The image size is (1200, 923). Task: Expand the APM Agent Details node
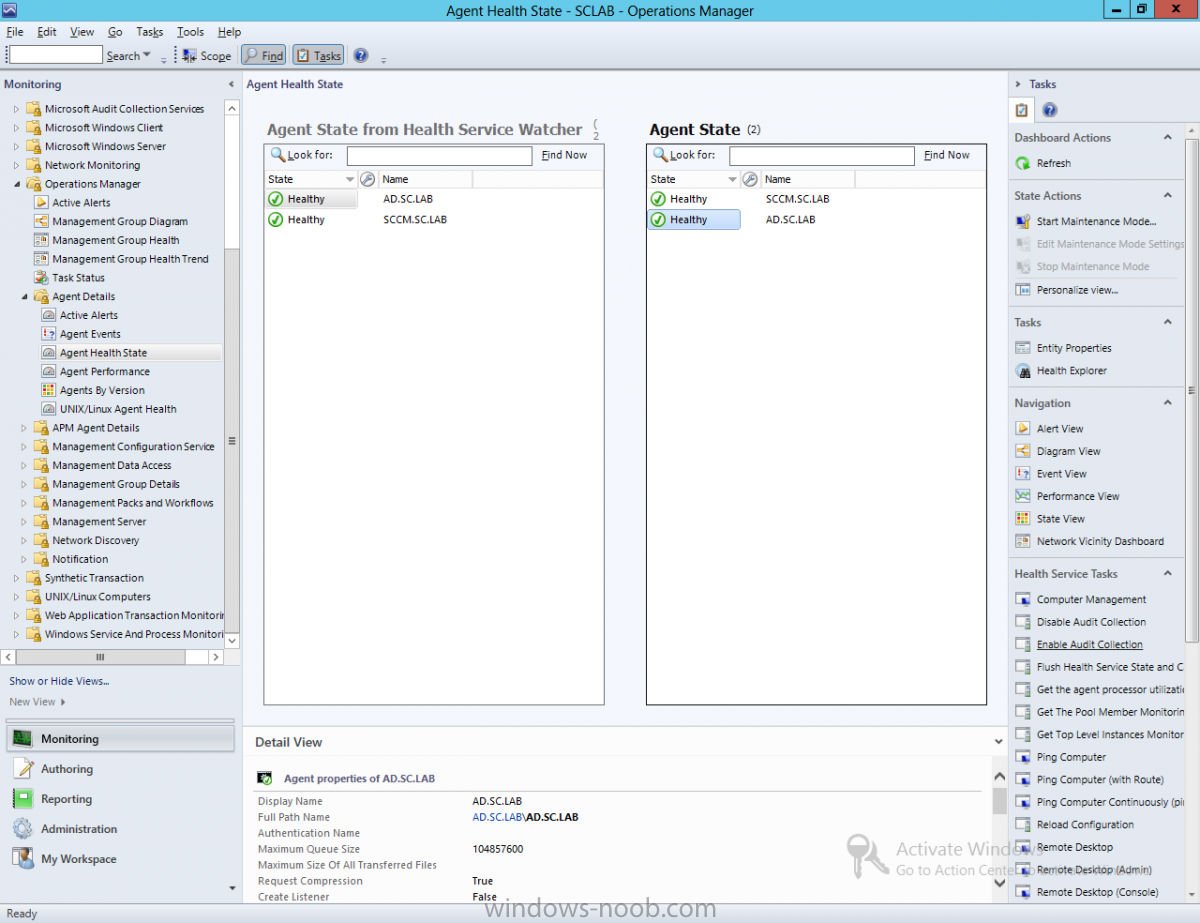click(x=24, y=428)
